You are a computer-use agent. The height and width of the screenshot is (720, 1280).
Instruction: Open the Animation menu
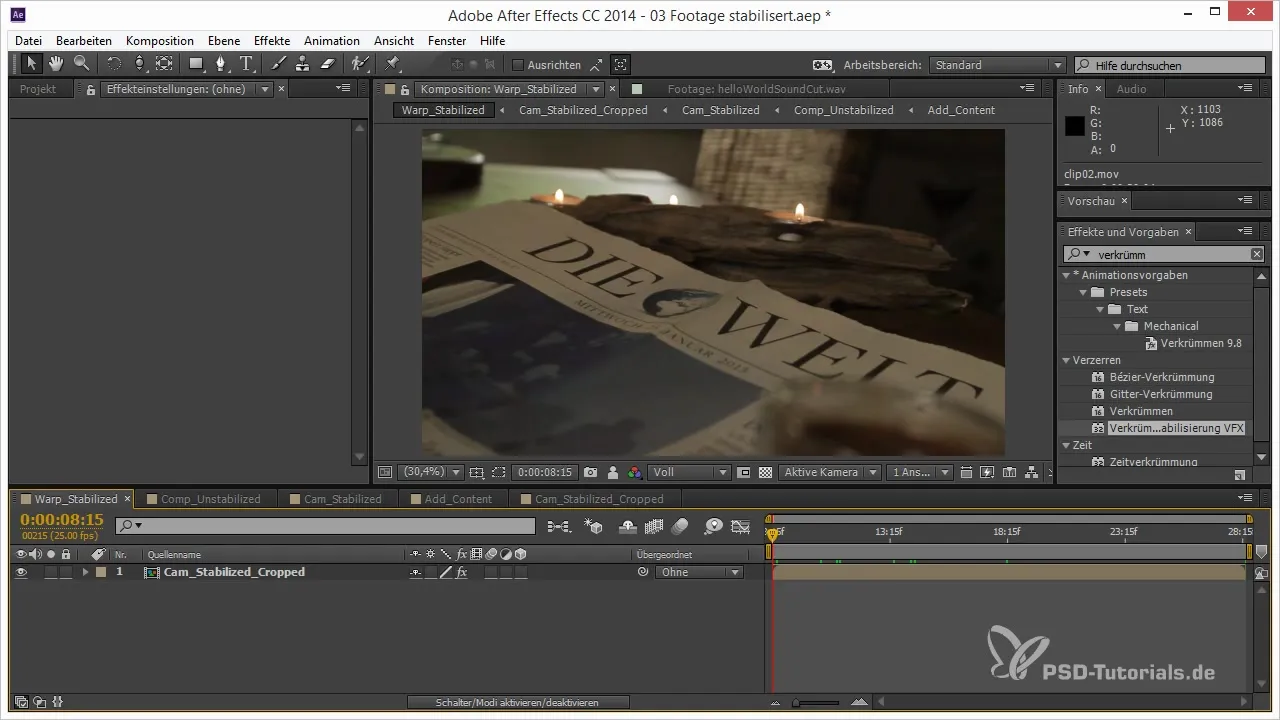coord(332,41)
